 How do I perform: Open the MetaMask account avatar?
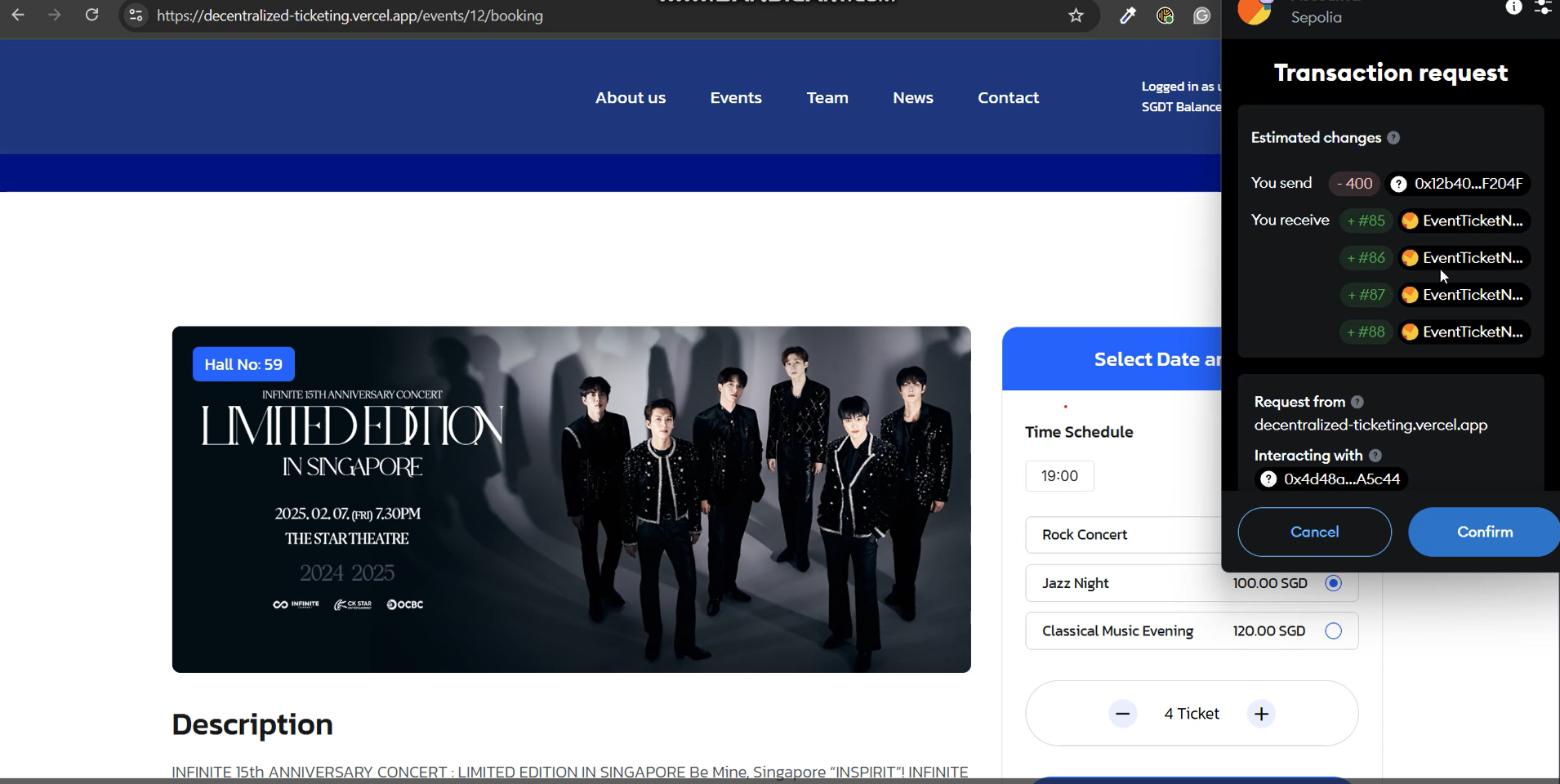coord(1255,11)
